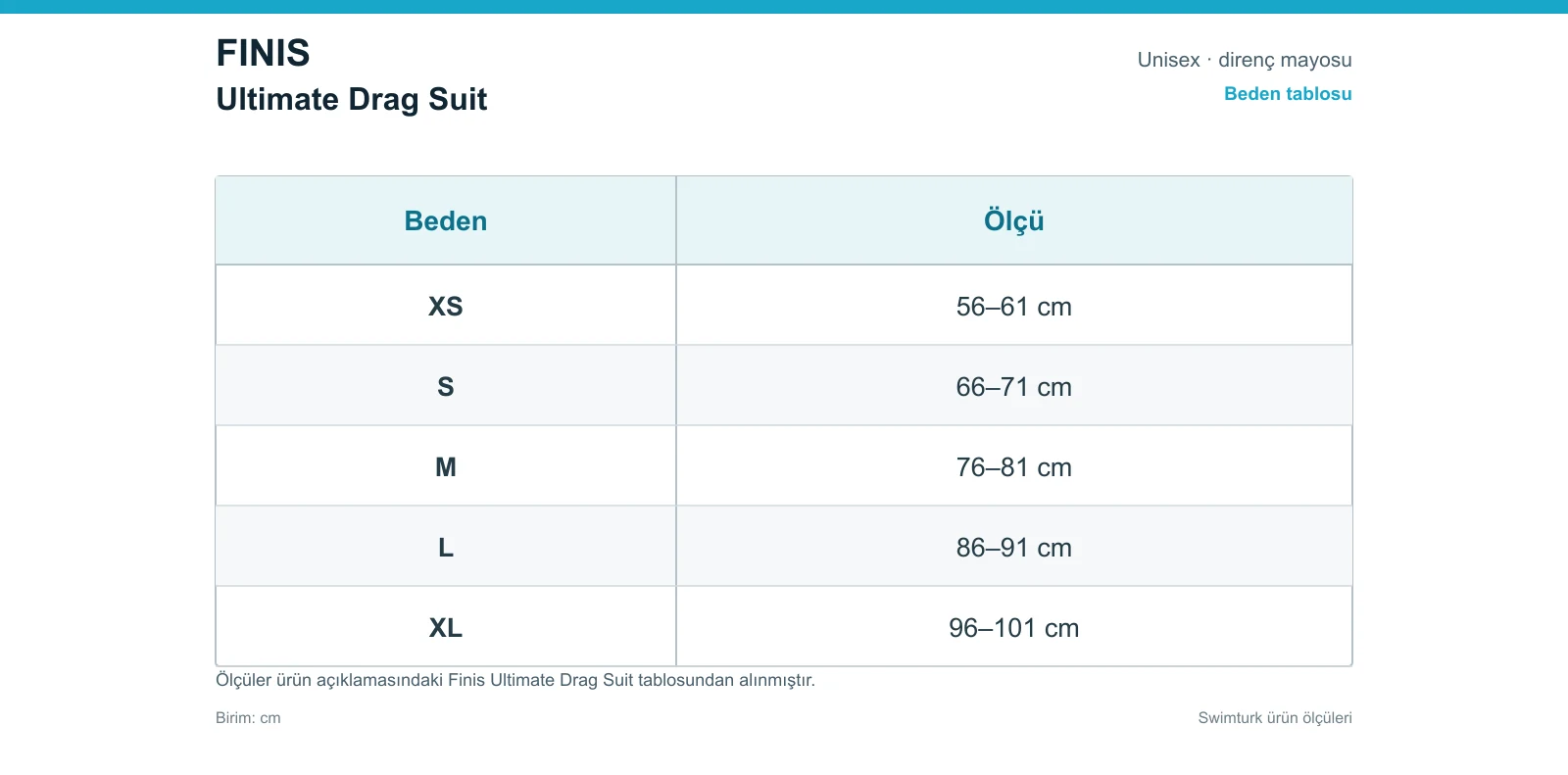Select the Ölçü column header
1568x775 pixels.
coord(1014,220)
